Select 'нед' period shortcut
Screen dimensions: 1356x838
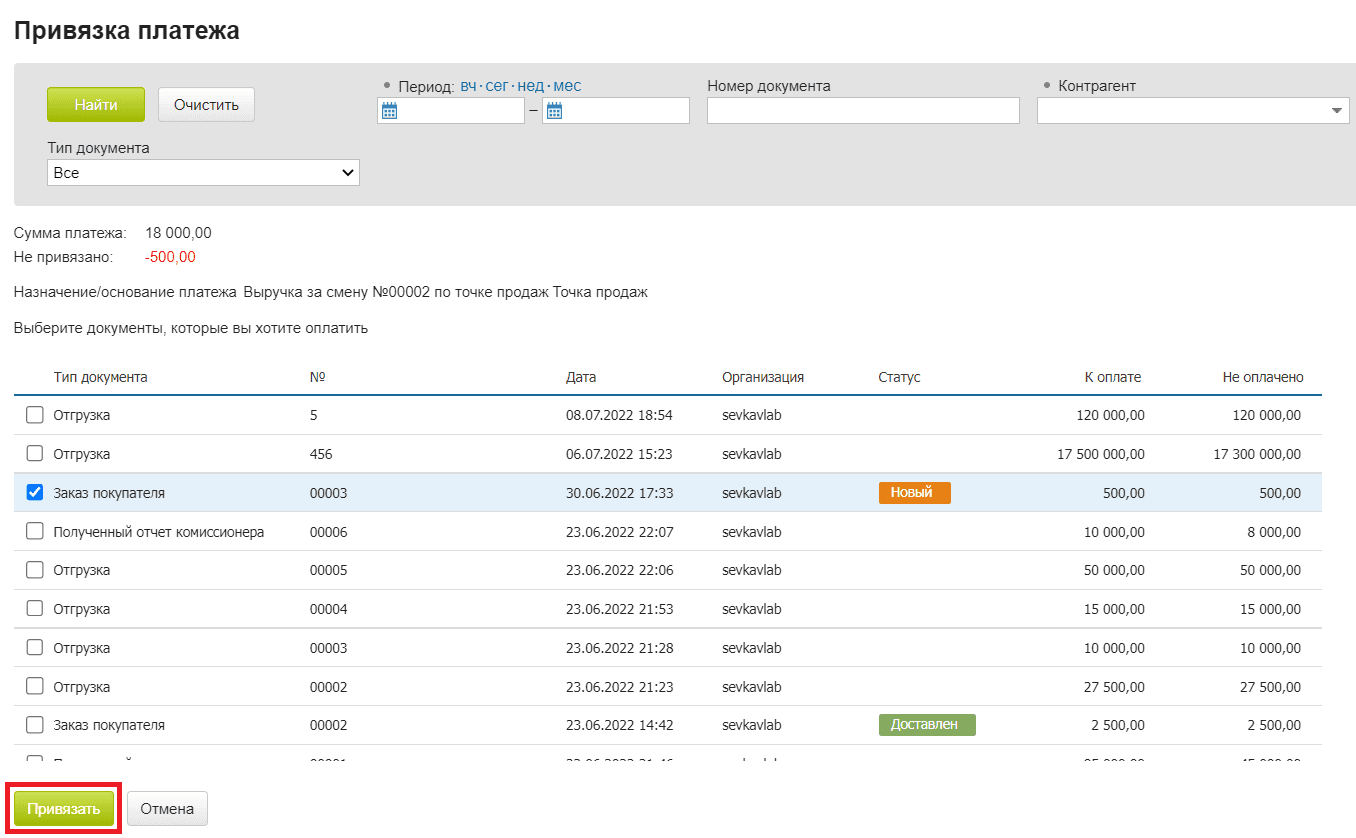click(x=530, y=86)
